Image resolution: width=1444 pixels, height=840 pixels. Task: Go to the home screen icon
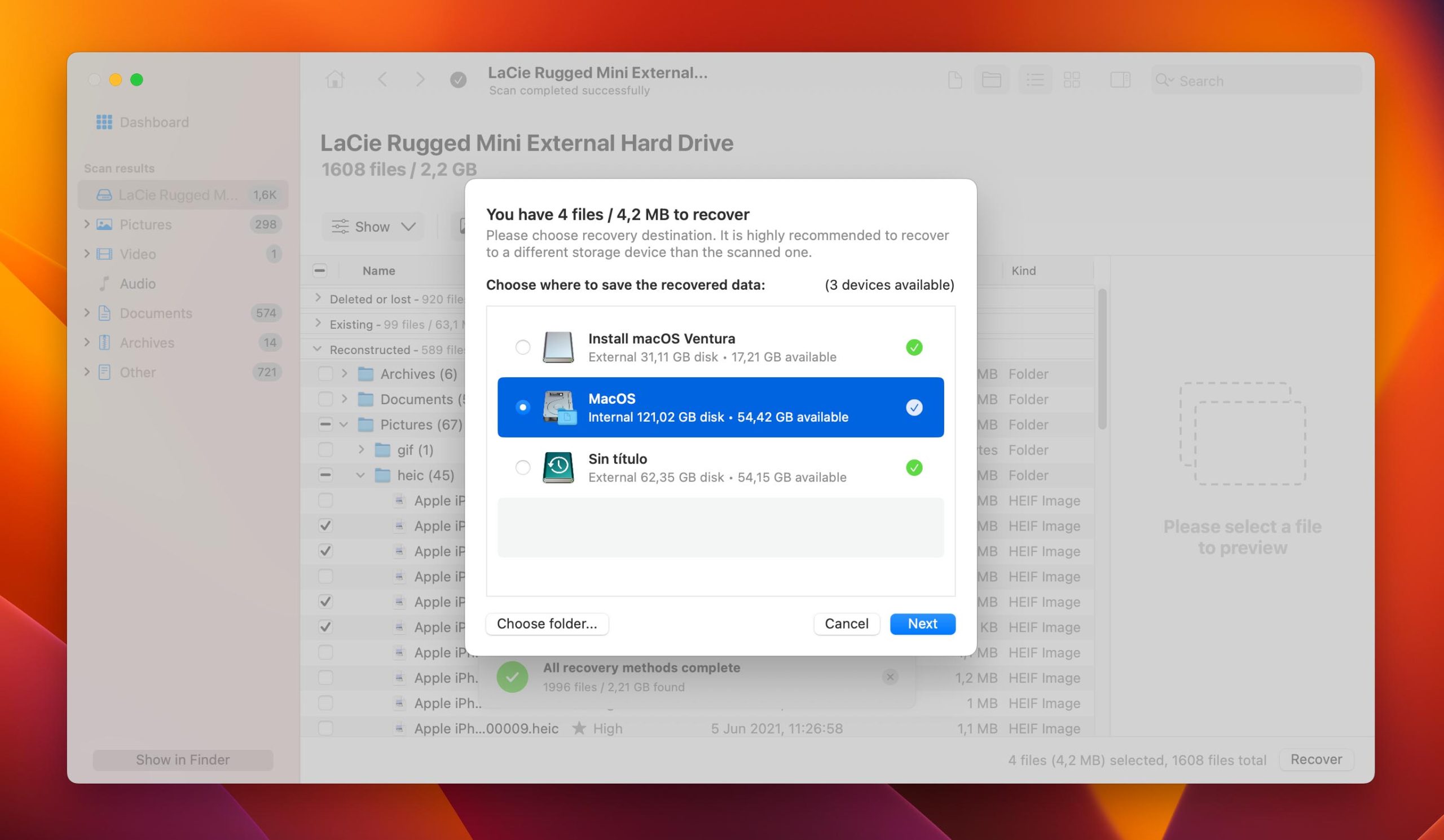(x=335, y=79)
